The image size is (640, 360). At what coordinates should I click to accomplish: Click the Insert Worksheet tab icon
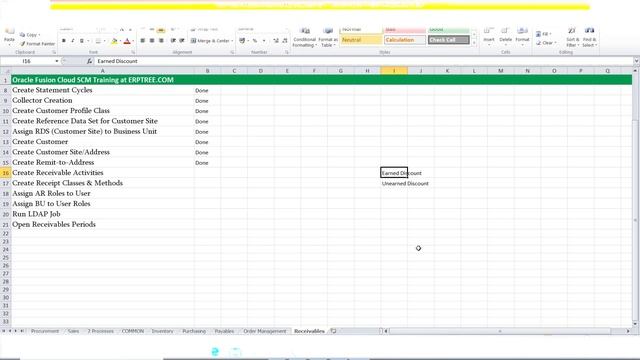(333, 331)
